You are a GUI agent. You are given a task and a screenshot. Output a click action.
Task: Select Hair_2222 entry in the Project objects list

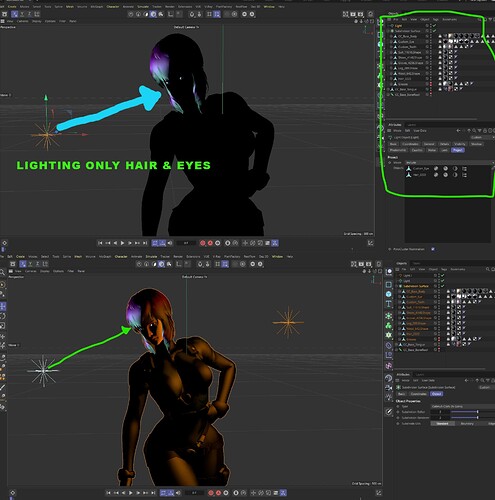(419, 175)
